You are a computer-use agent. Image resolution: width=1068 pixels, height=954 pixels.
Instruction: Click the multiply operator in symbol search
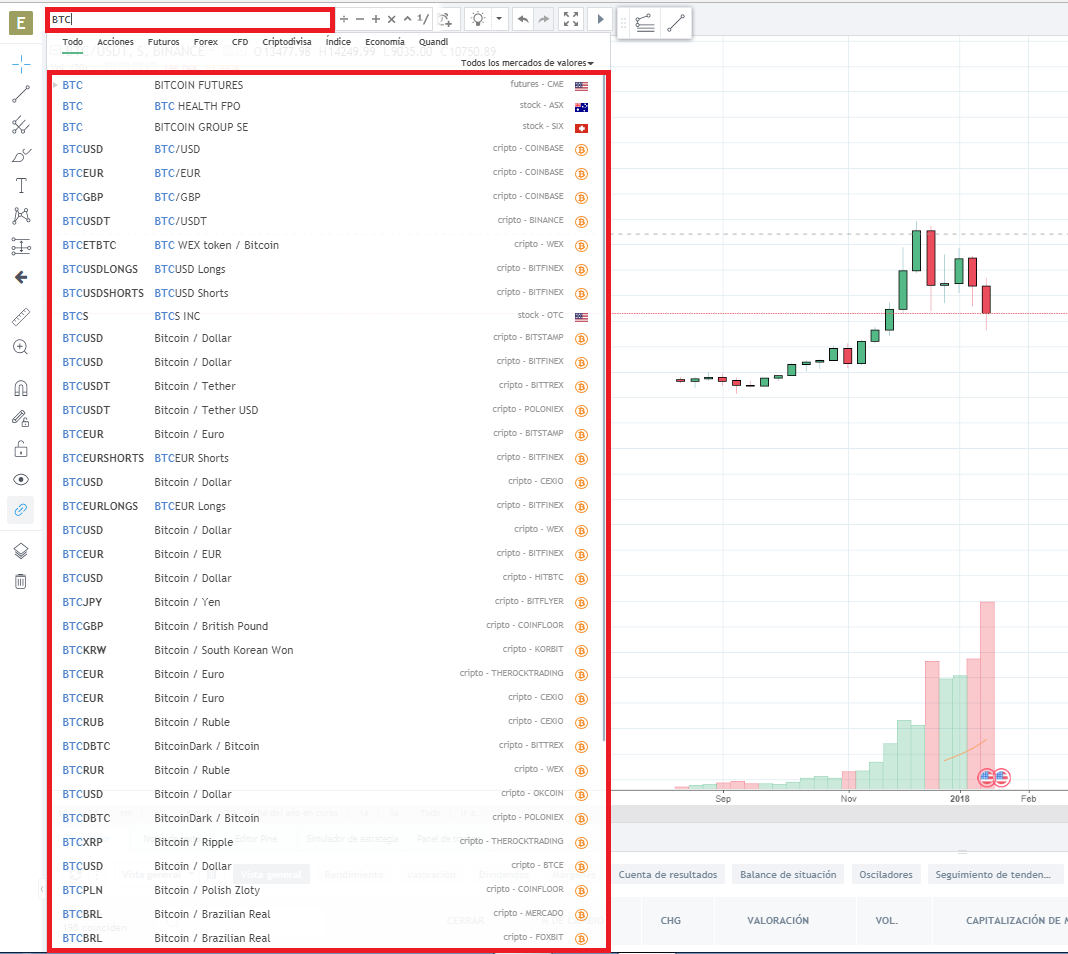(x=392, y=19)
